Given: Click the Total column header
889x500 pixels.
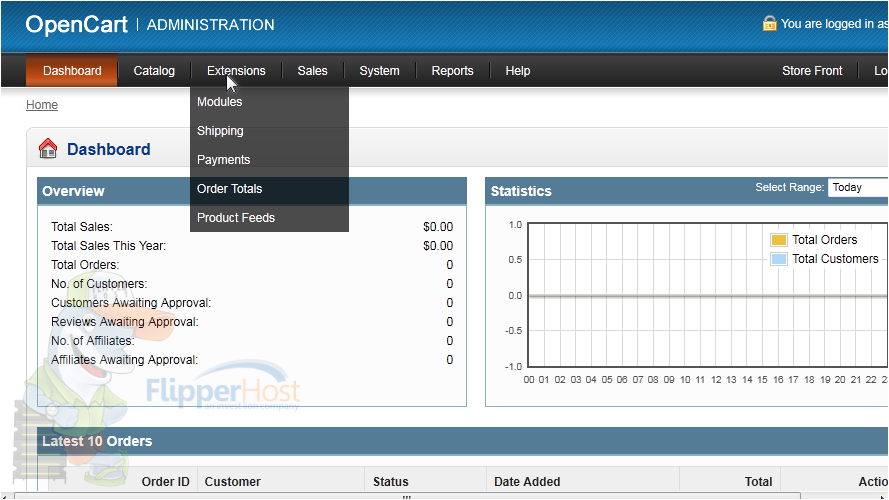Looking at the screenshot, I should pos(758,482).
